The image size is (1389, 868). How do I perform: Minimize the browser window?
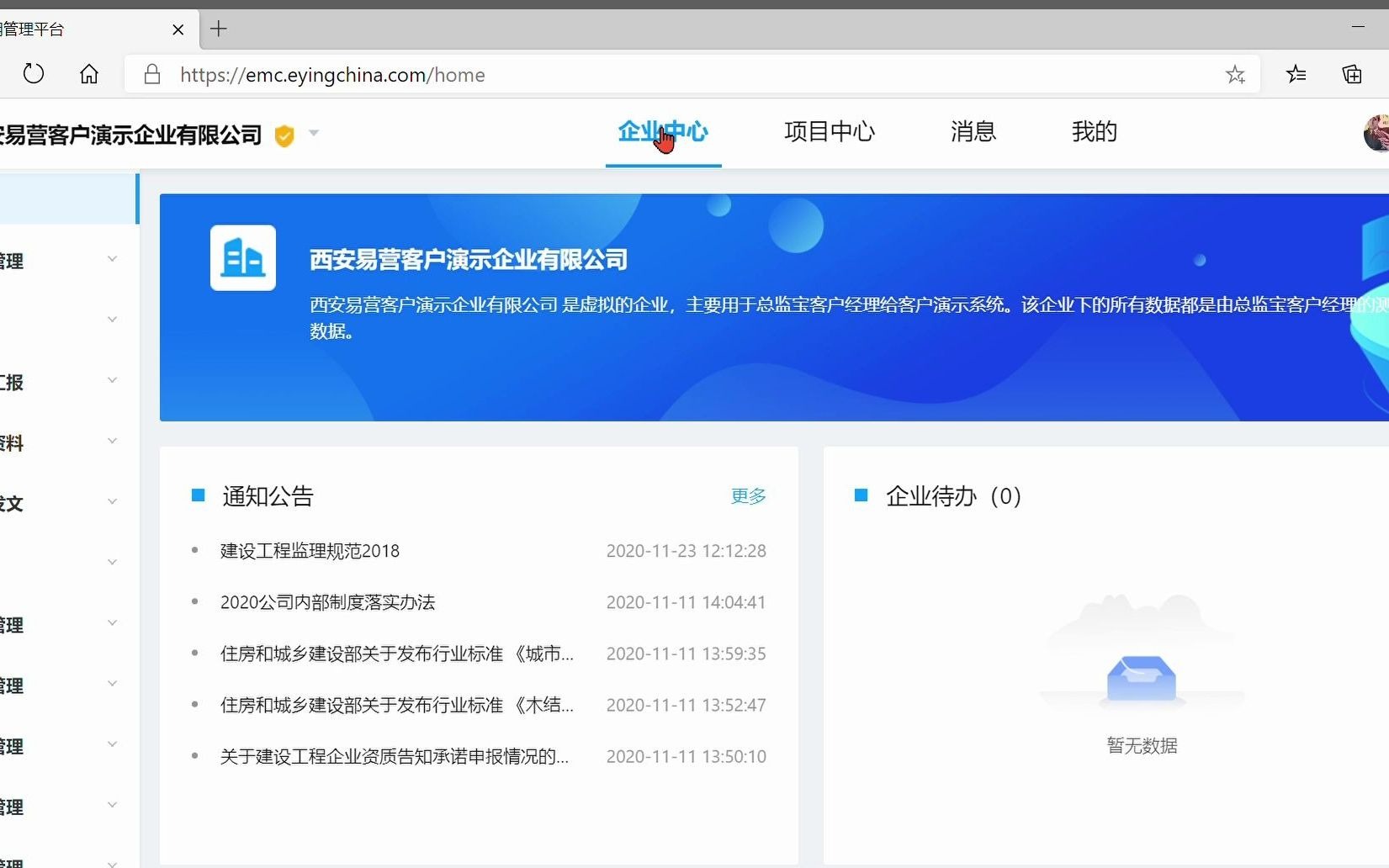[x=1358, y=27]
